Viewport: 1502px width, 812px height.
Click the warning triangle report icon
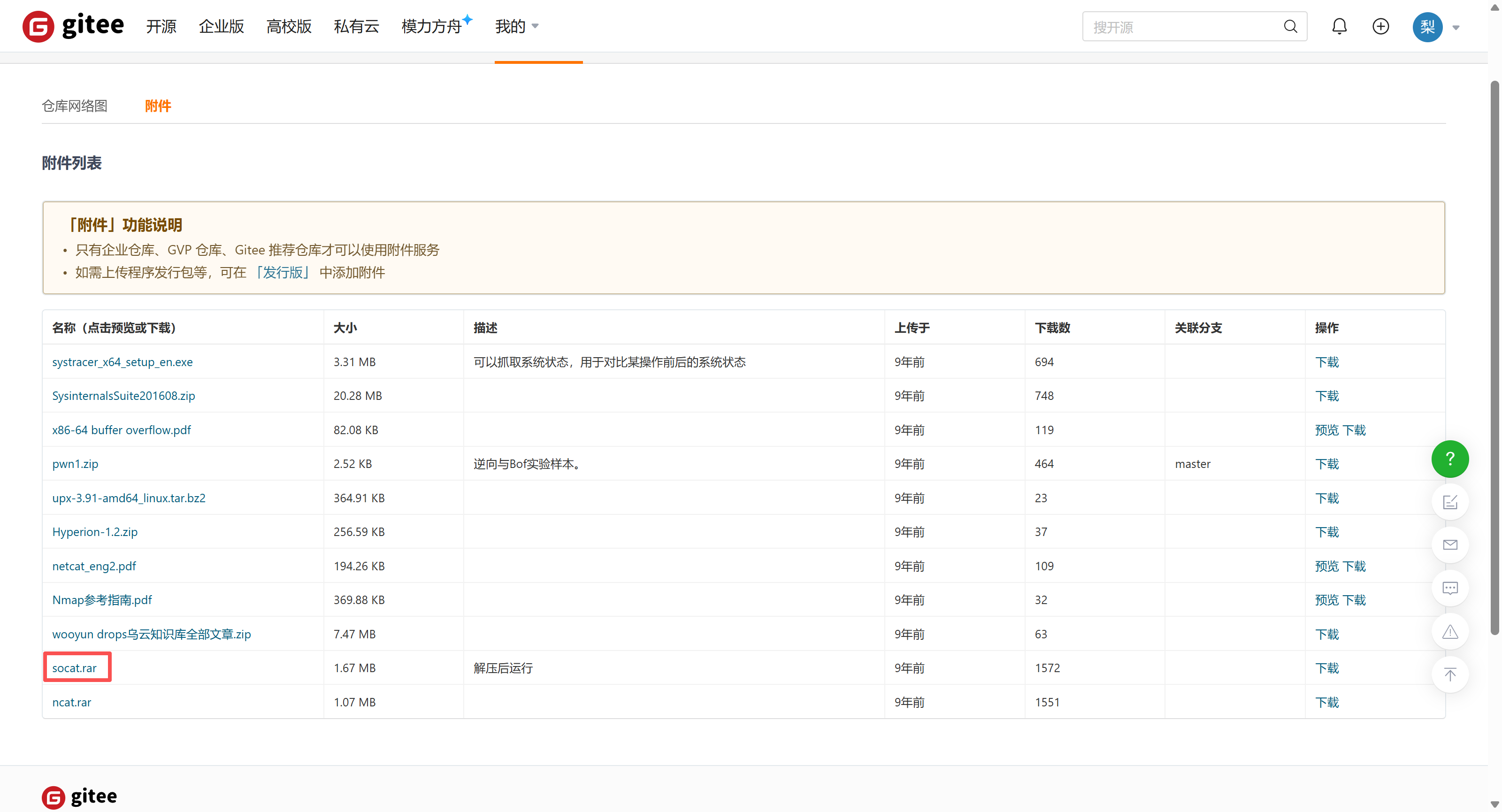point(1449,631)
